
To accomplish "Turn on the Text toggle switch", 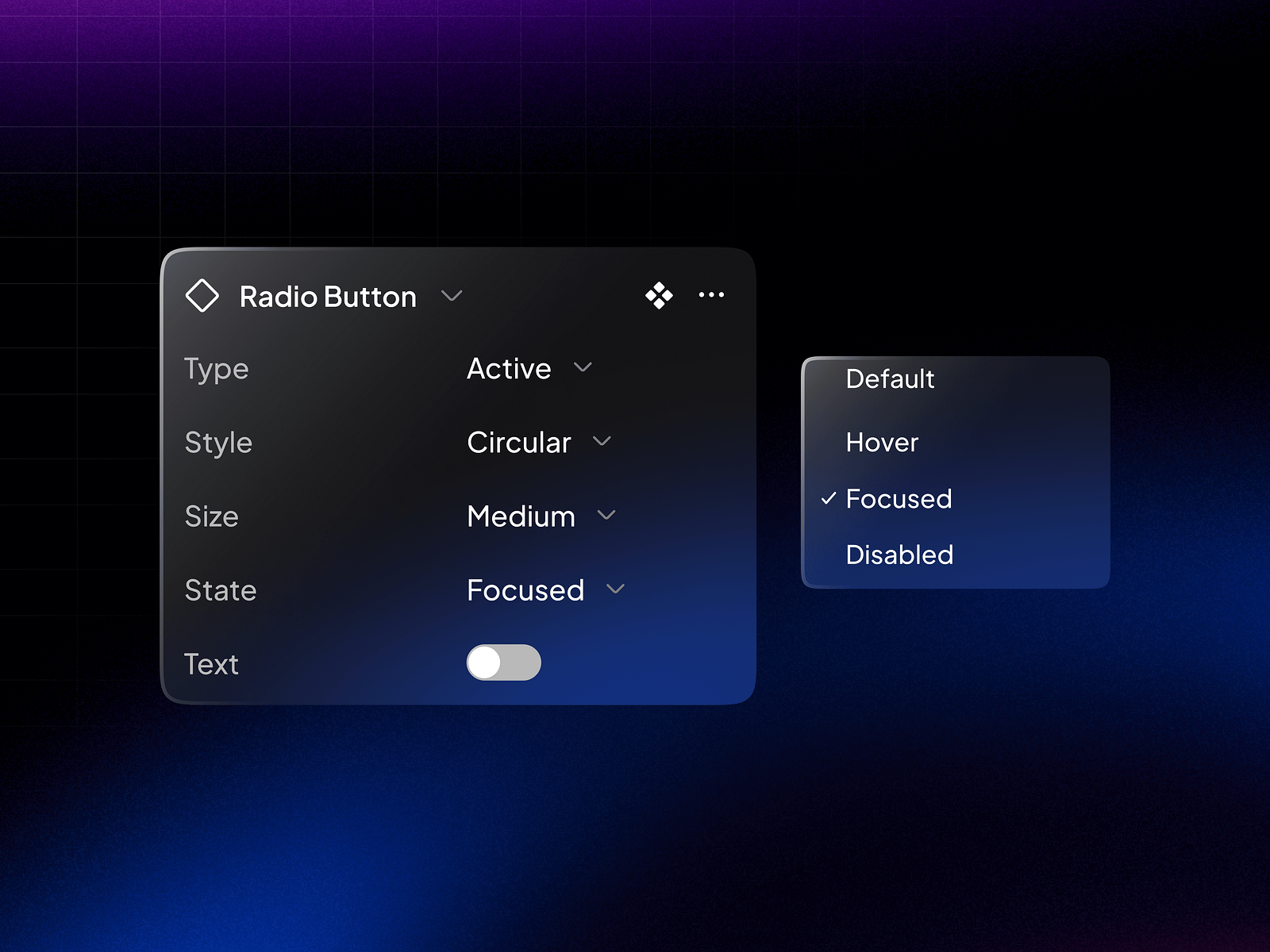I will coord(502,662).
